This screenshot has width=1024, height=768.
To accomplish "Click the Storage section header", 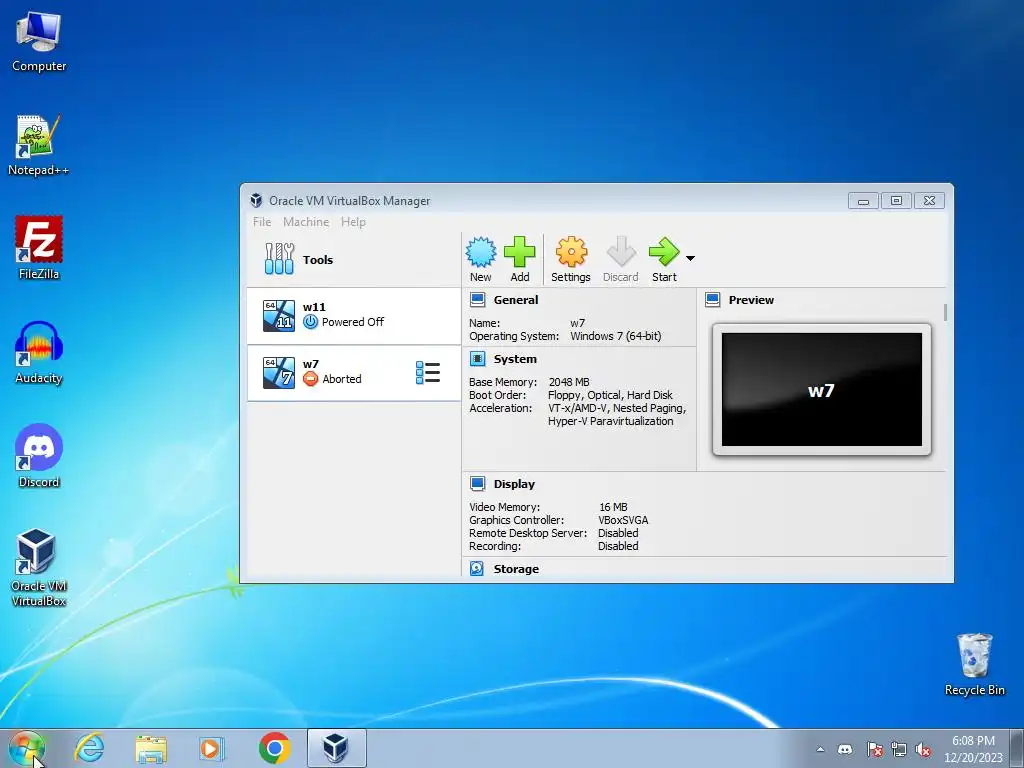I will [x=516, y=569].
